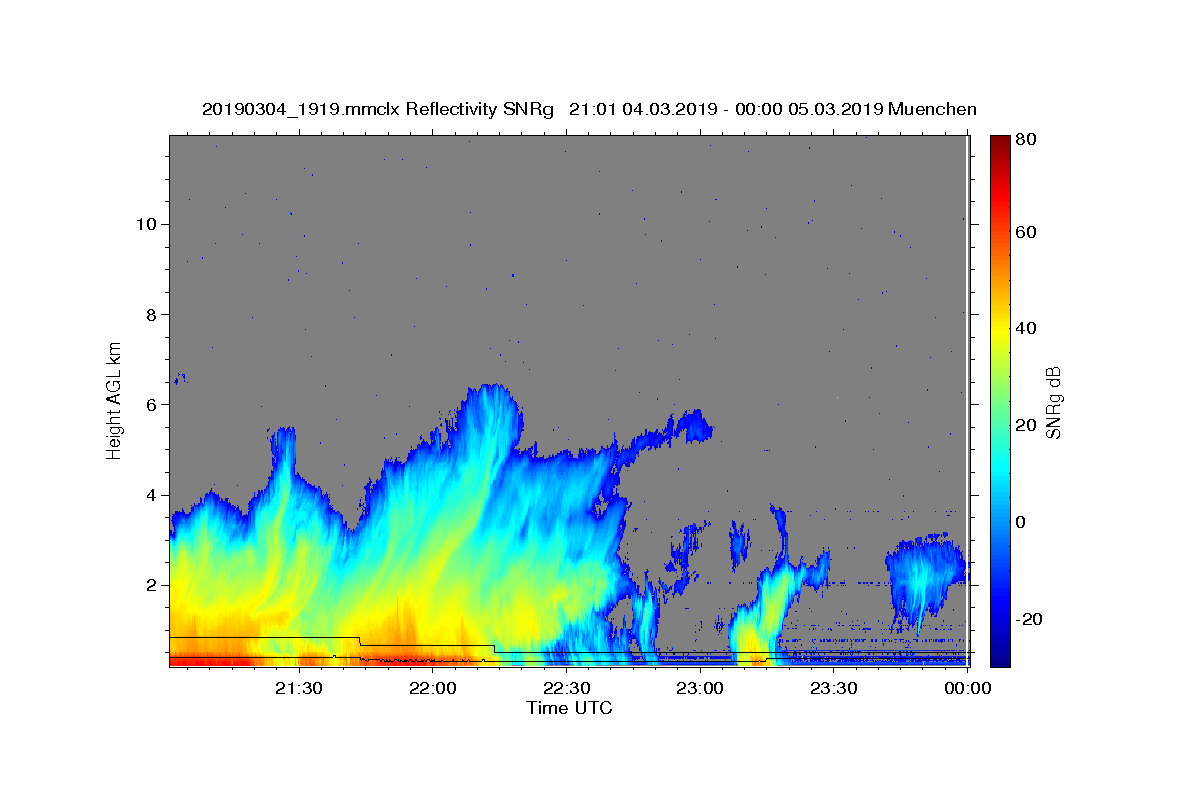Screen dimensions: 1200x800
Task: Click the 23:30 time tick label
Action: click(833, 688)
